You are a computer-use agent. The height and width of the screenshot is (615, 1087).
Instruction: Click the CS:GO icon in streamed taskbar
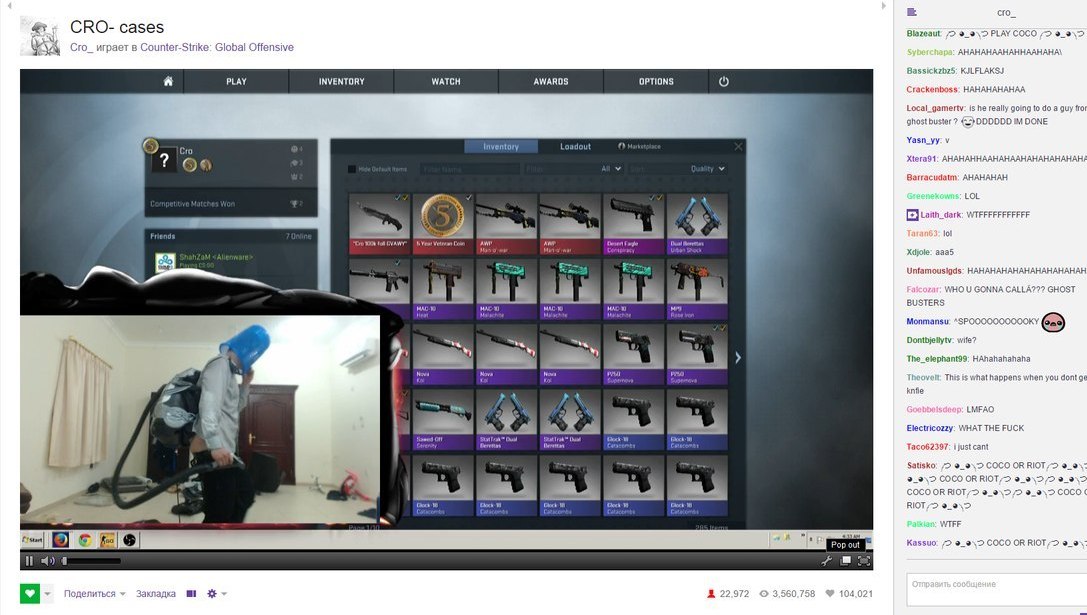[x=107, y=539]
